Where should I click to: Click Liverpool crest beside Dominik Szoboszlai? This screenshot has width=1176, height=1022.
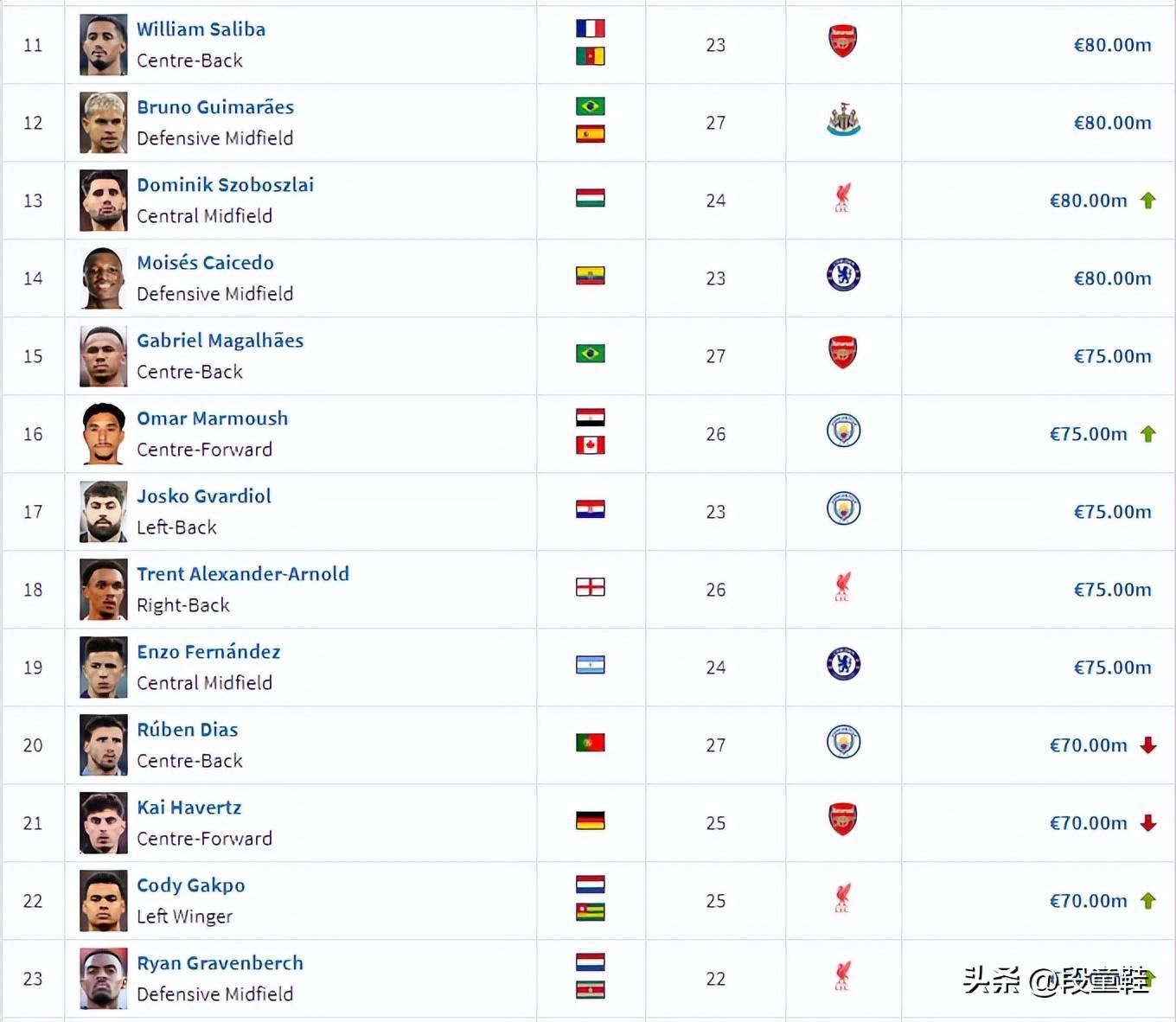click(x=843, y=198)
